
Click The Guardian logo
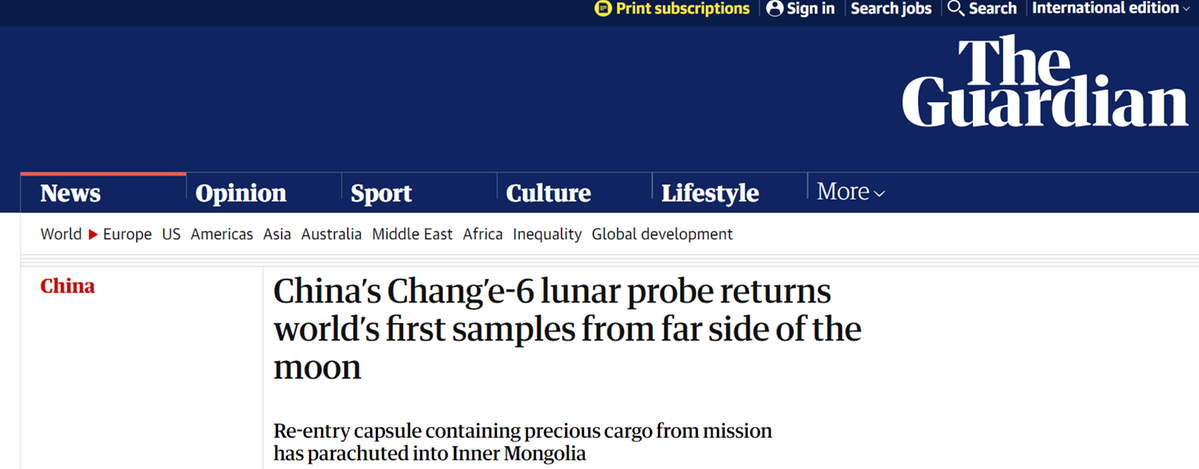coord(1045,81)
